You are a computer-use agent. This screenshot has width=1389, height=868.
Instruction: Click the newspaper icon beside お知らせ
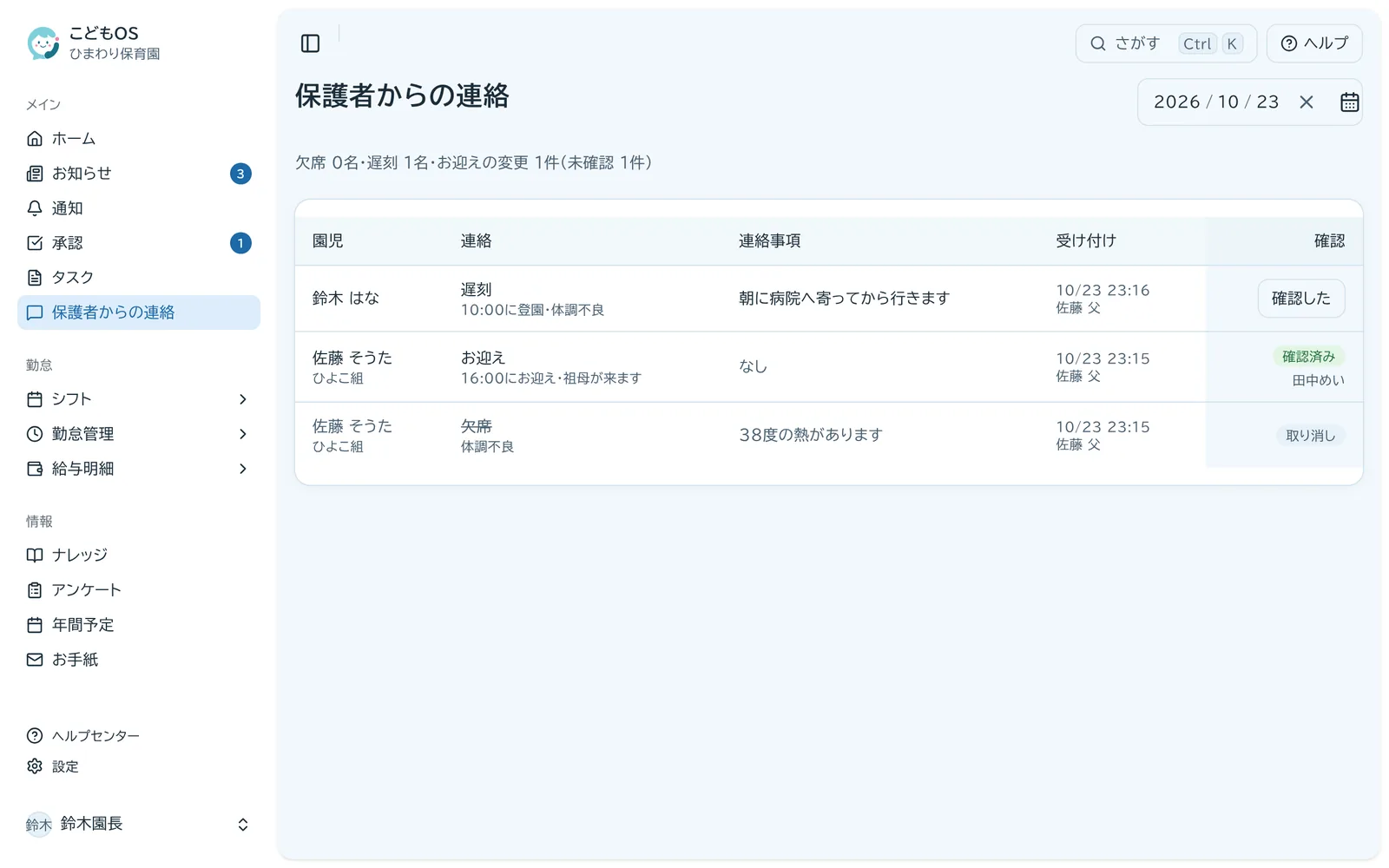[x=35, y=174]
